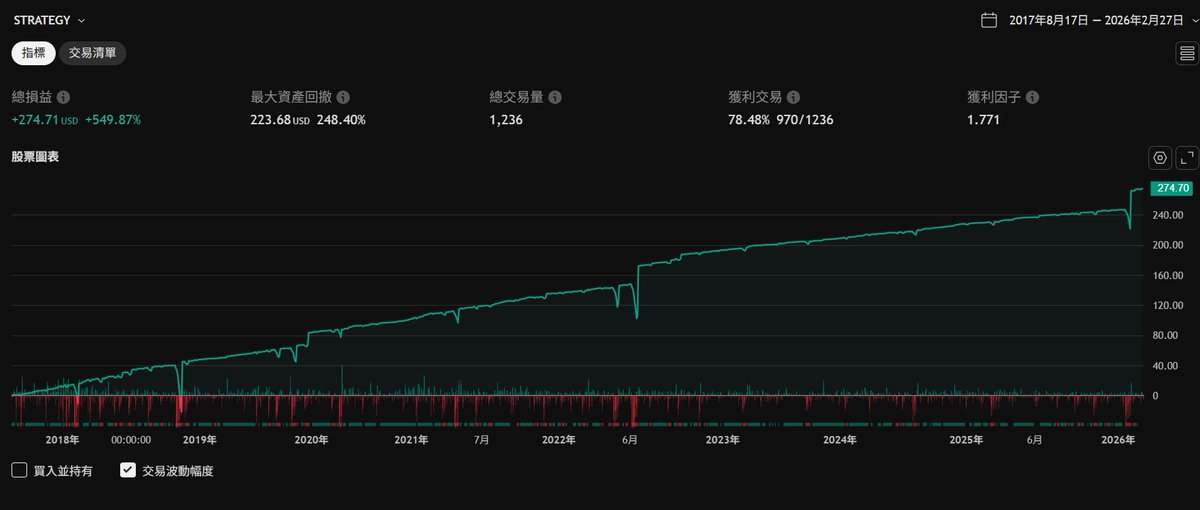
Task: Show info tooltip for 最大資產回撤
Action: pos(343,98)
